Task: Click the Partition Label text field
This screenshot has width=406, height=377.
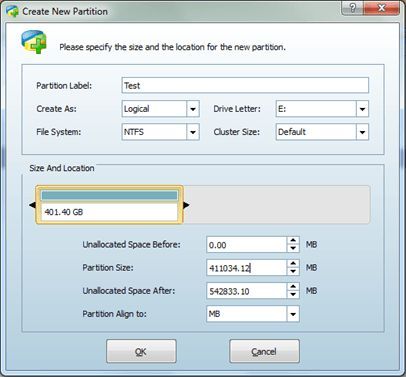Action: click(x=245, y=85)
